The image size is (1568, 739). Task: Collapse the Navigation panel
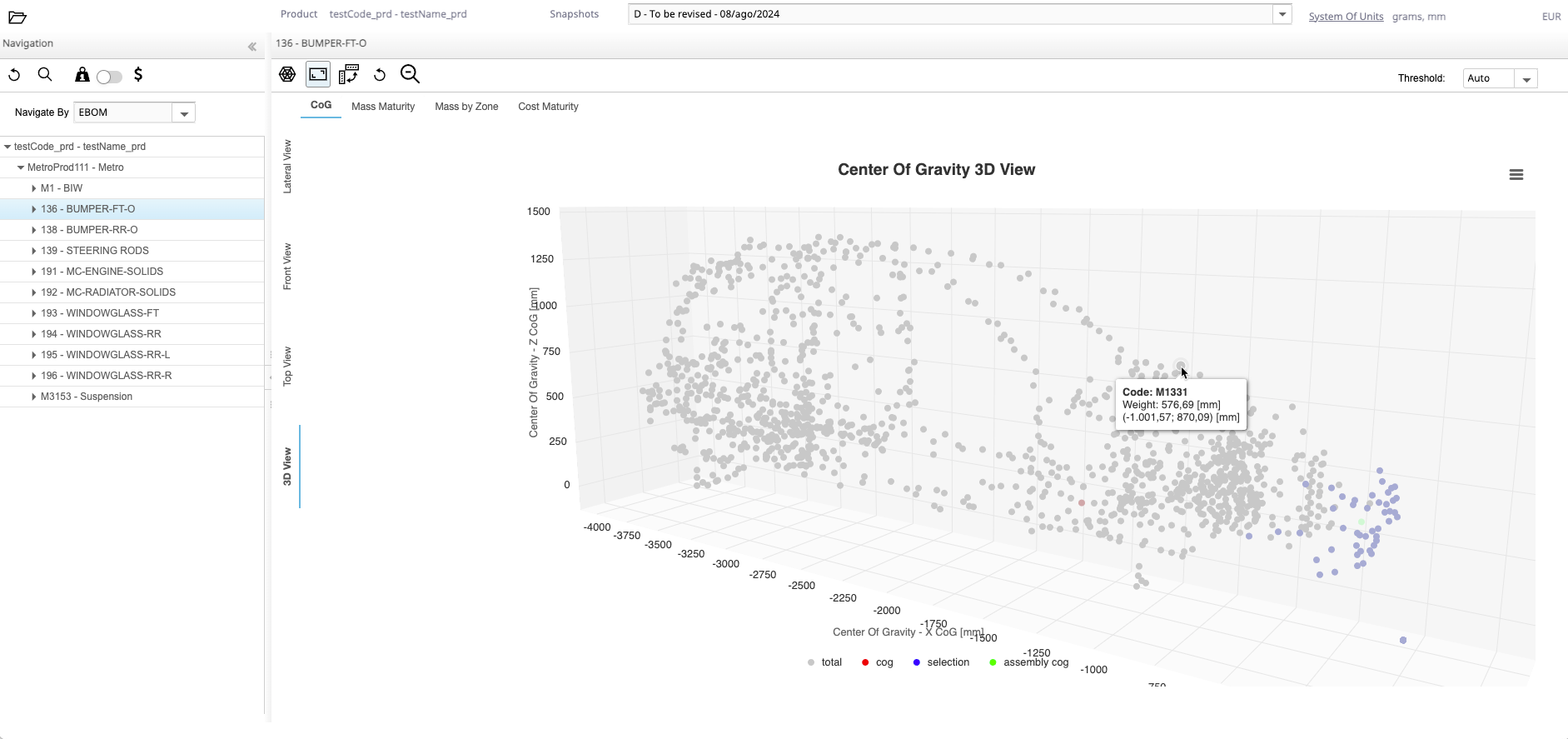point(251,47)
